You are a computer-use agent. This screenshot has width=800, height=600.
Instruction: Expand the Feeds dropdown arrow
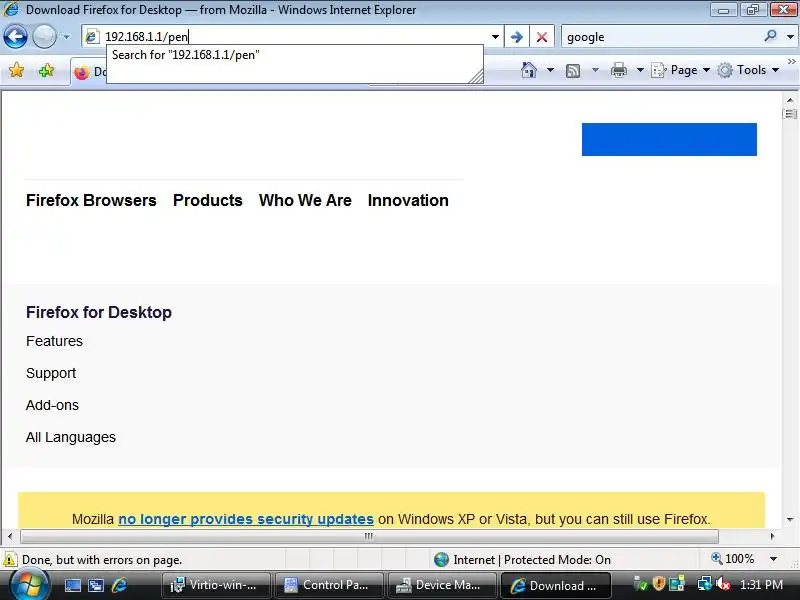pos(595,70)
